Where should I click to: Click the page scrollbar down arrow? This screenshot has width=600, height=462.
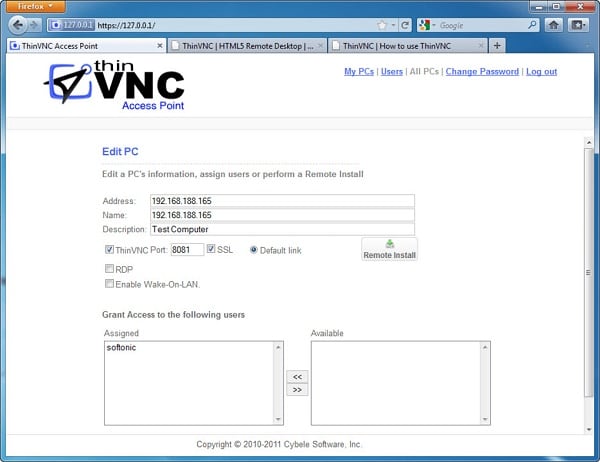589,429
